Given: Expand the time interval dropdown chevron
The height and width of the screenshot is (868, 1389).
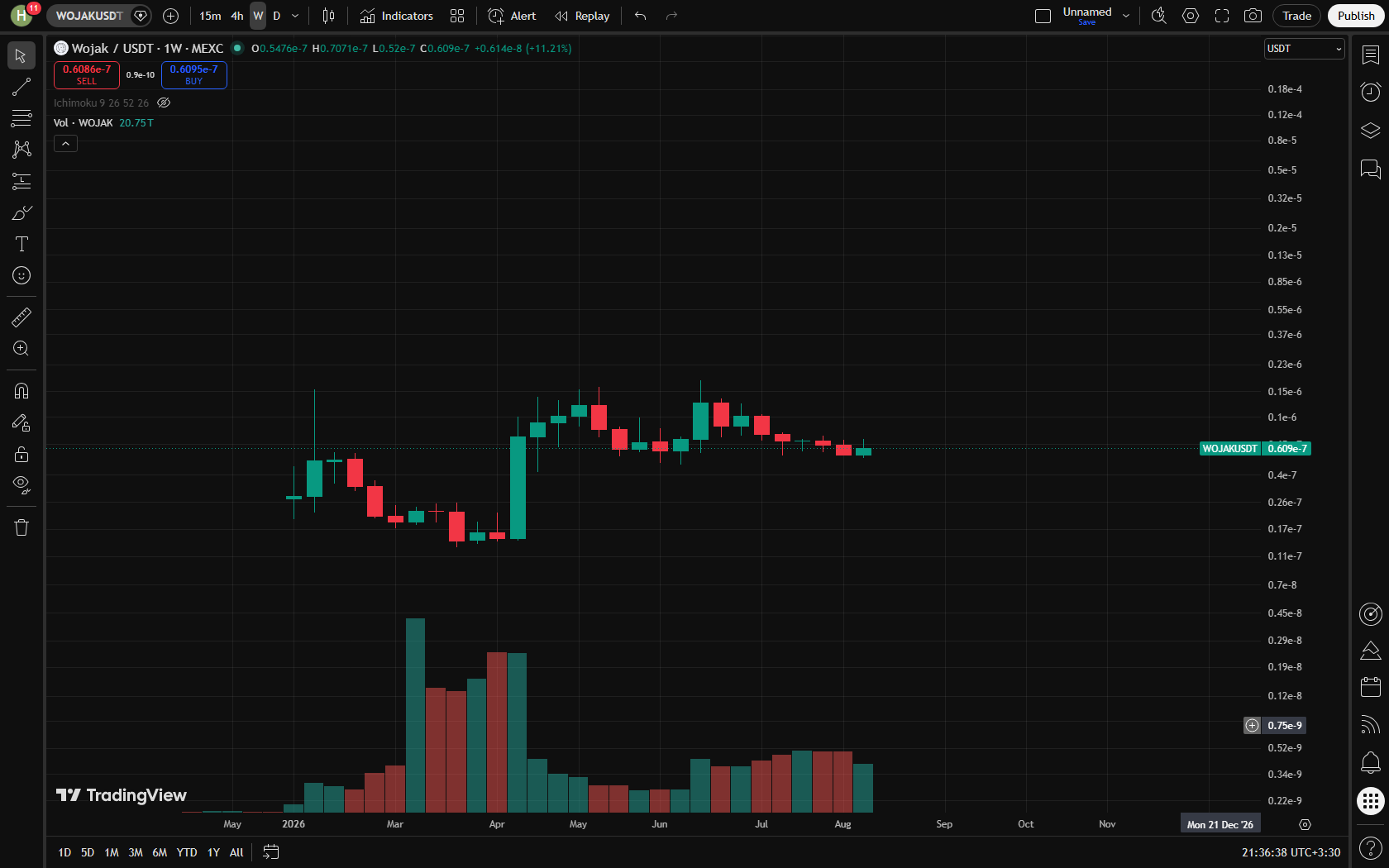Looking at the screenshot, I should [295, 16].
